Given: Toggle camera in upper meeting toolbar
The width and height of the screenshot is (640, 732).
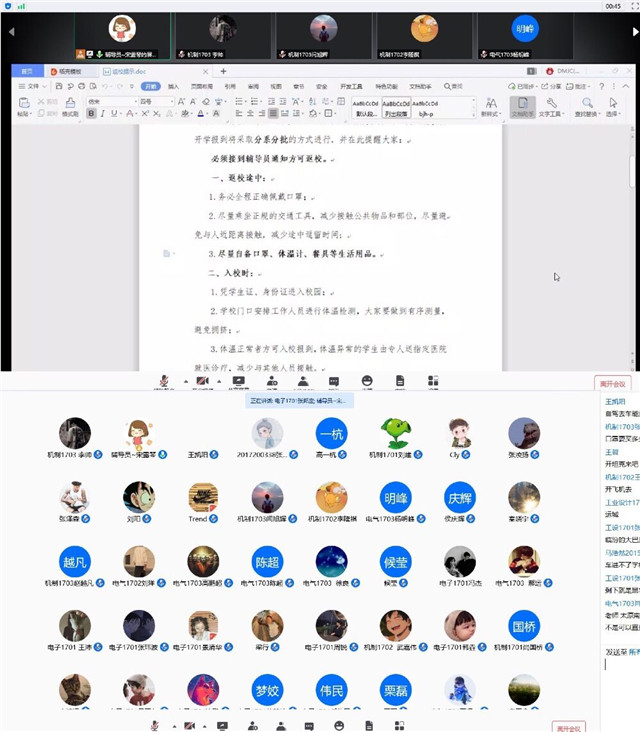Looking at the screenshot, I should point(202,381).
